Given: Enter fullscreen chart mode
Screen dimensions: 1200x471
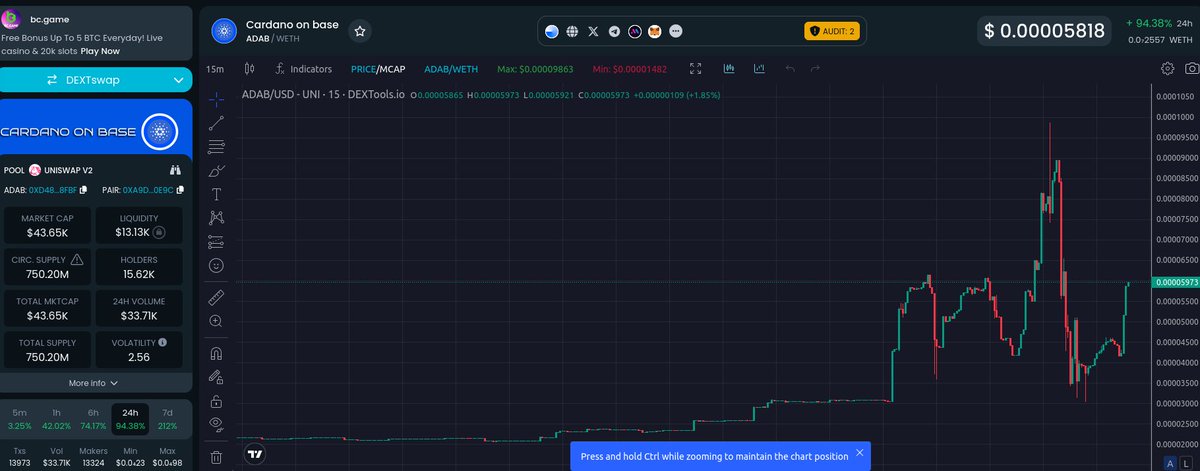Looking at the screenshot, I should click(x=695, y=69).
